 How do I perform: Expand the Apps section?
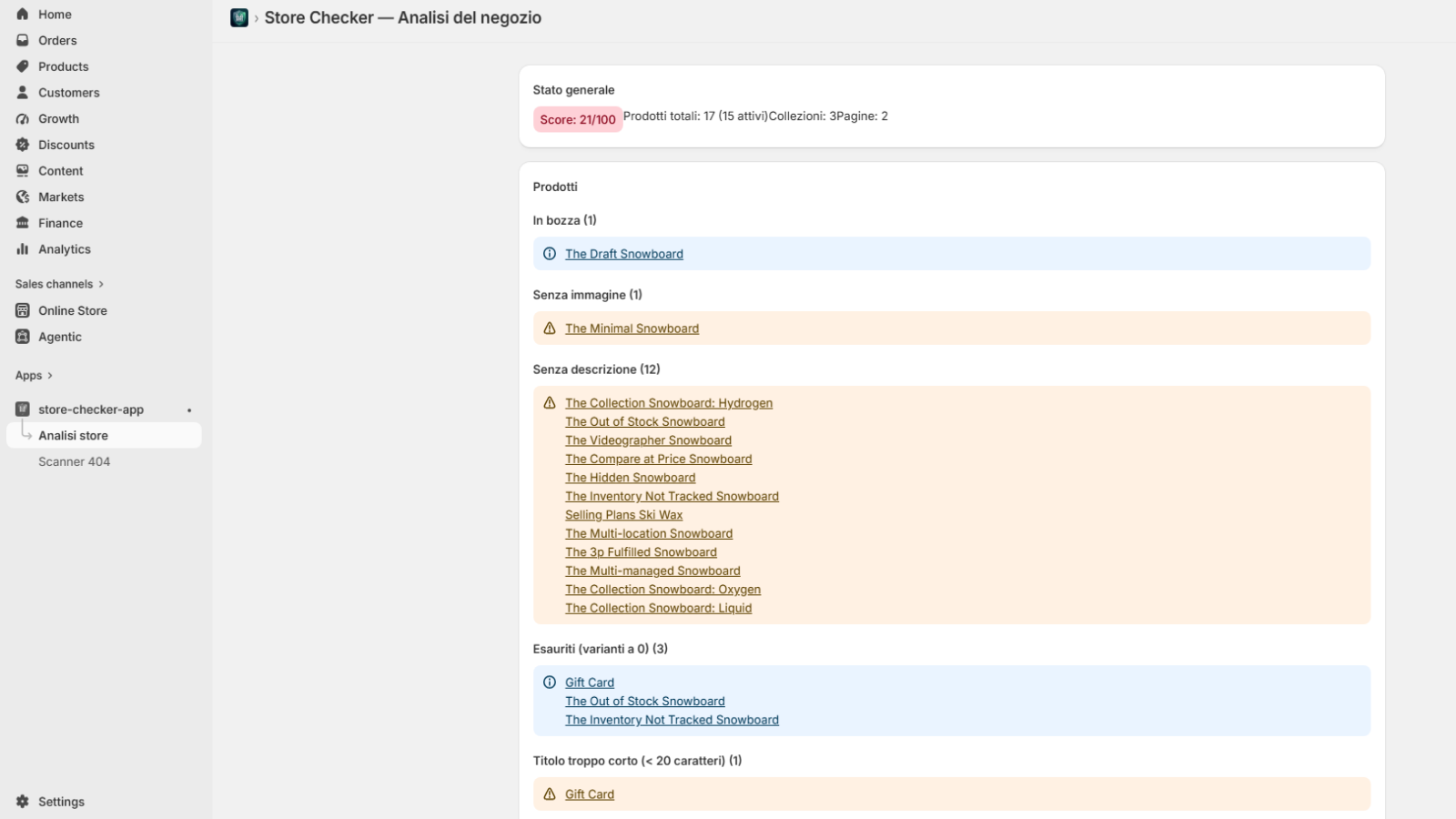click(x=34, y=376)
